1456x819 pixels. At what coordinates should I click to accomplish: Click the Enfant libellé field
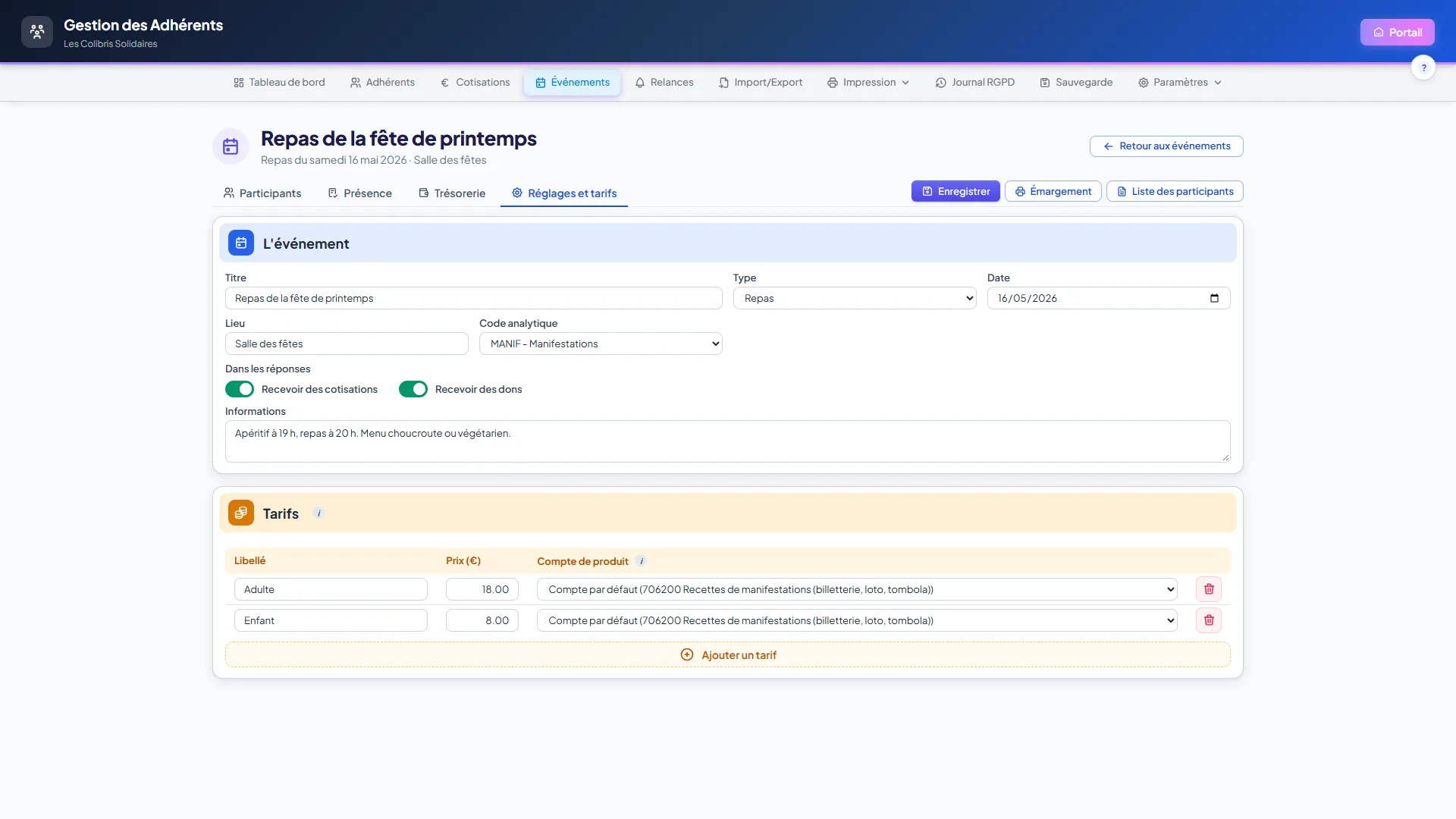click(331, 620)
